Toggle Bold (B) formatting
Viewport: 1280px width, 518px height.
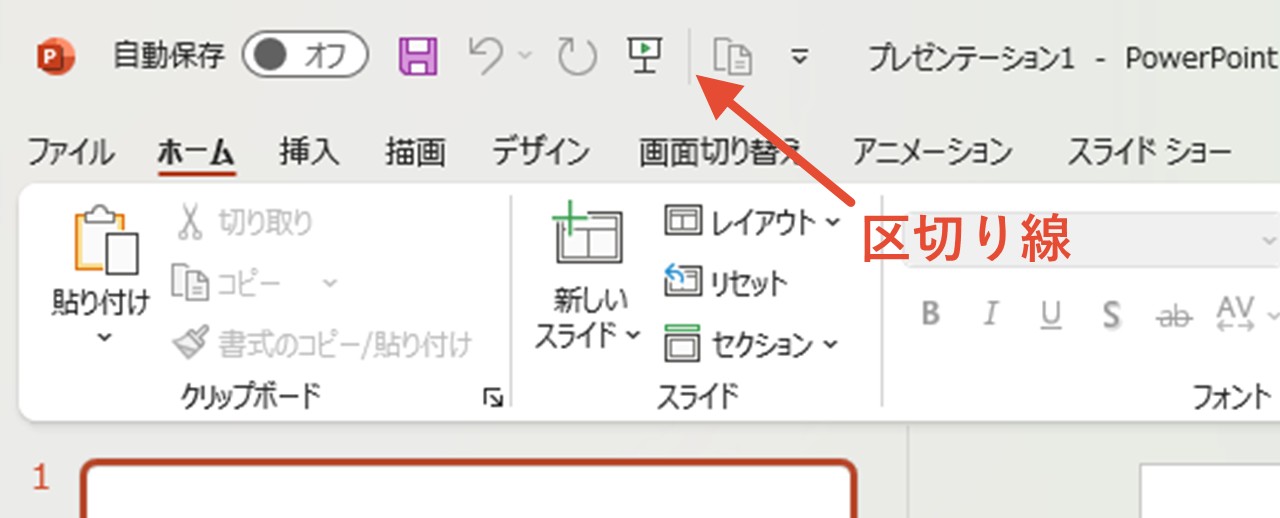pos(931,314)
